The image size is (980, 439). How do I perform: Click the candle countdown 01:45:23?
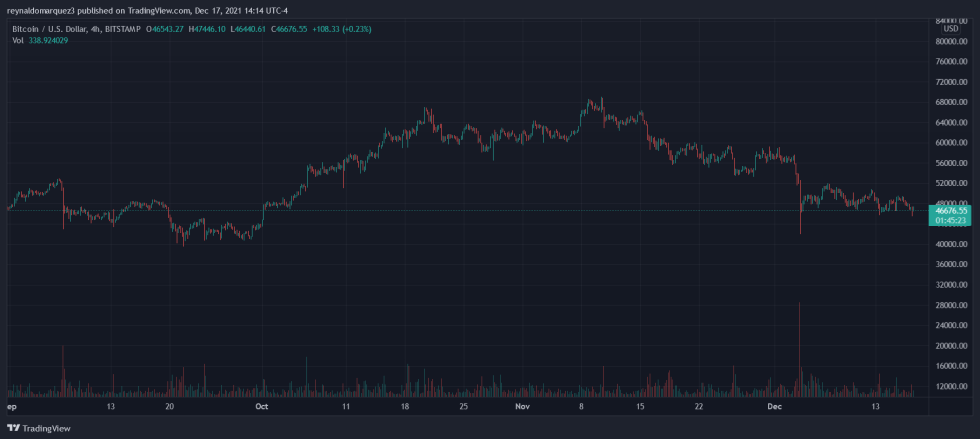pos(951,220)
